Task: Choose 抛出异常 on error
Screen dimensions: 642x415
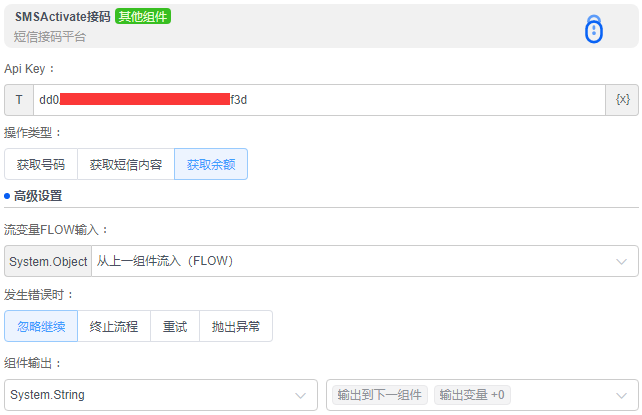Action: point(236,326)
